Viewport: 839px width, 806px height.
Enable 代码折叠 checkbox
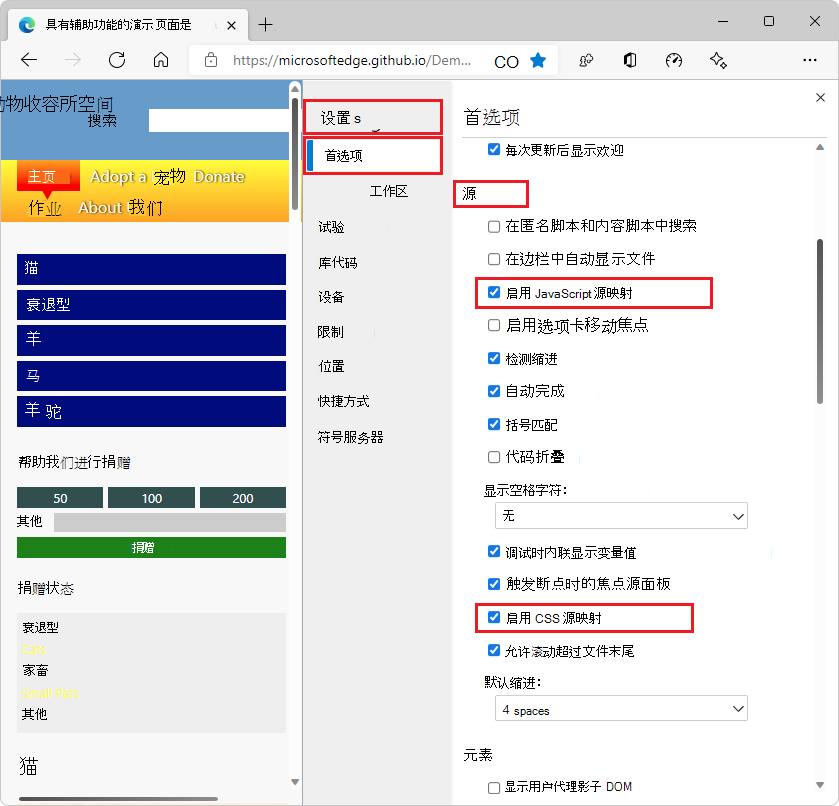[494, 457]
